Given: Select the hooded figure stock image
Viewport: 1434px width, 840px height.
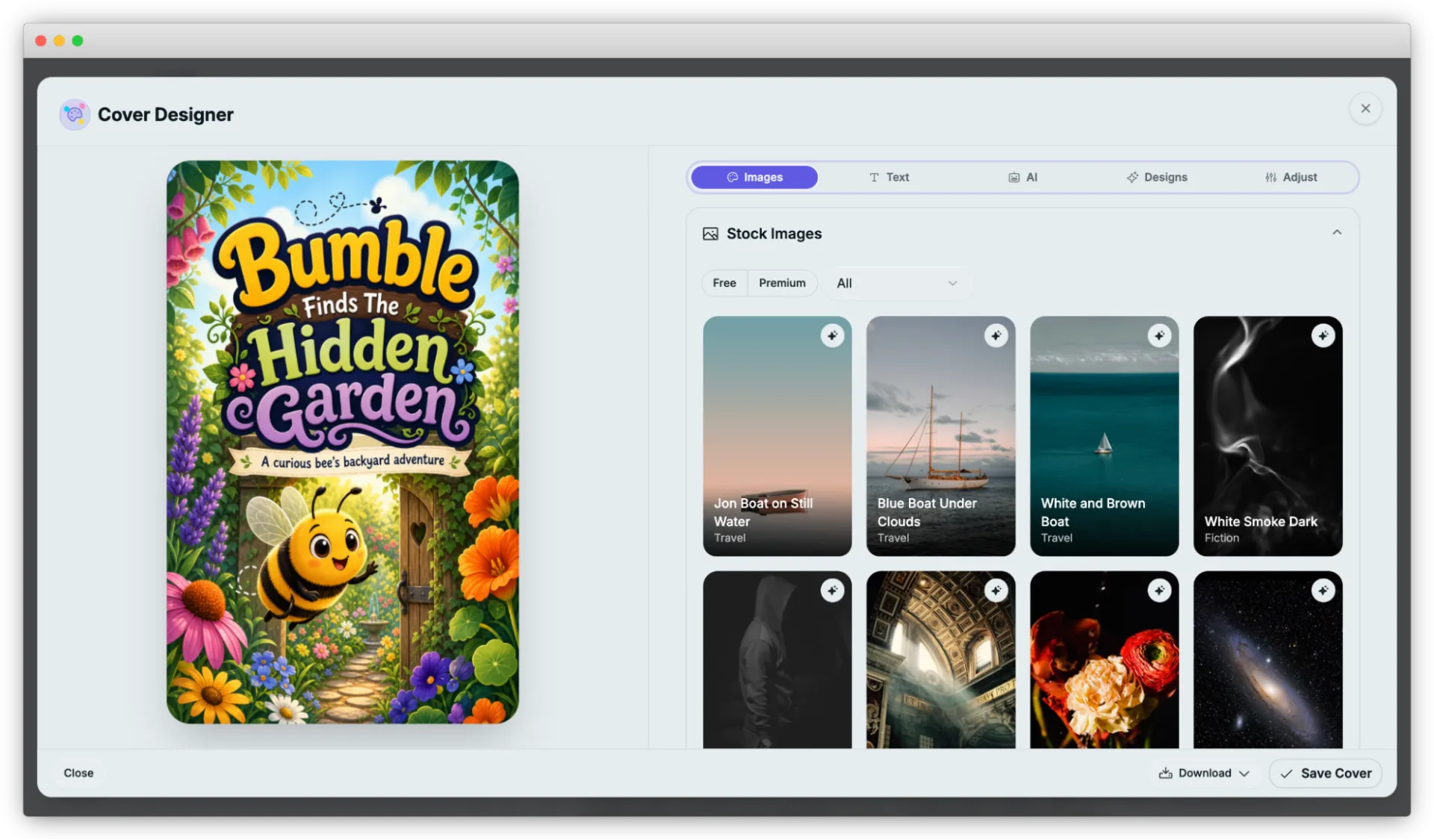Looking at the screenshot, I should point(777,660).
